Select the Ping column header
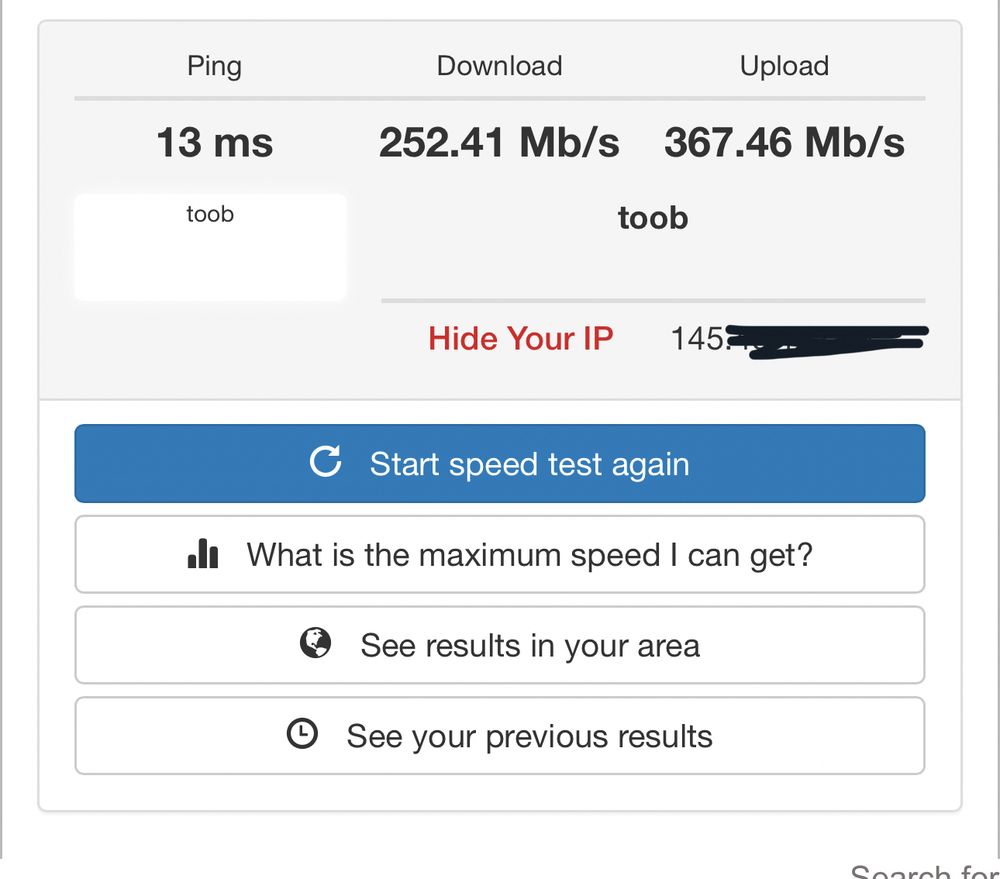1000x879 pixels. click(x=214, y=66)
